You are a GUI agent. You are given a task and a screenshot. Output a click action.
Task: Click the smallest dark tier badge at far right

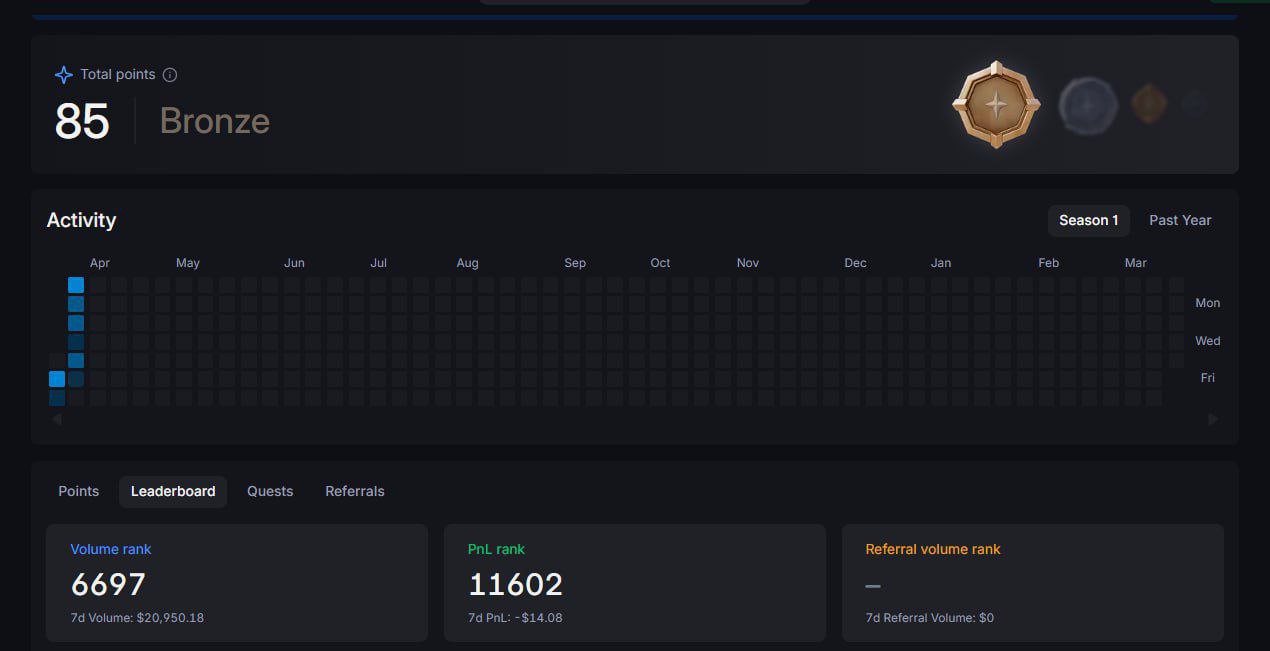[1193, 104]
